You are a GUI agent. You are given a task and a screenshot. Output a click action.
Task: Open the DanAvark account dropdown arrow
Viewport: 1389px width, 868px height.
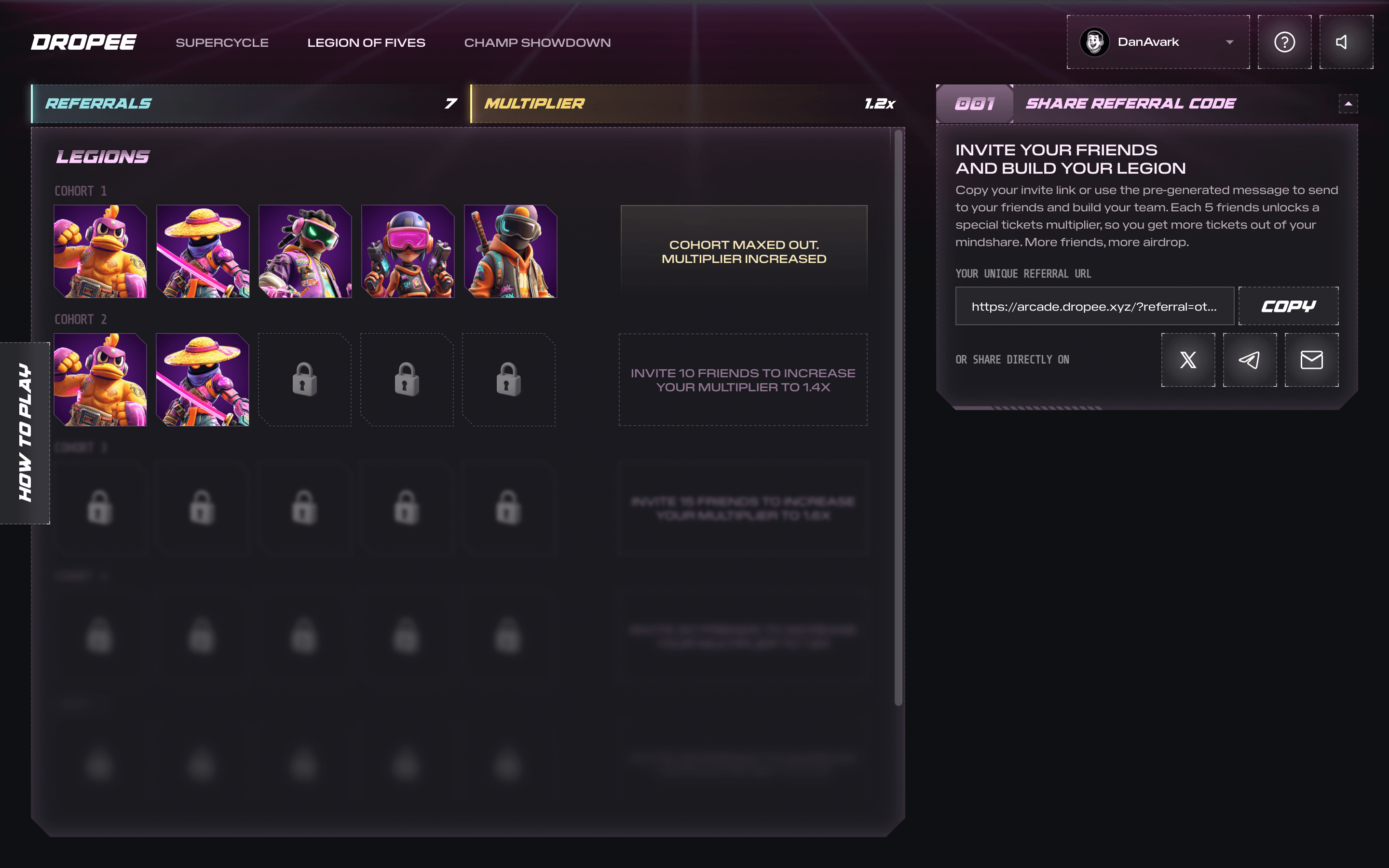tap(1229, 42)
